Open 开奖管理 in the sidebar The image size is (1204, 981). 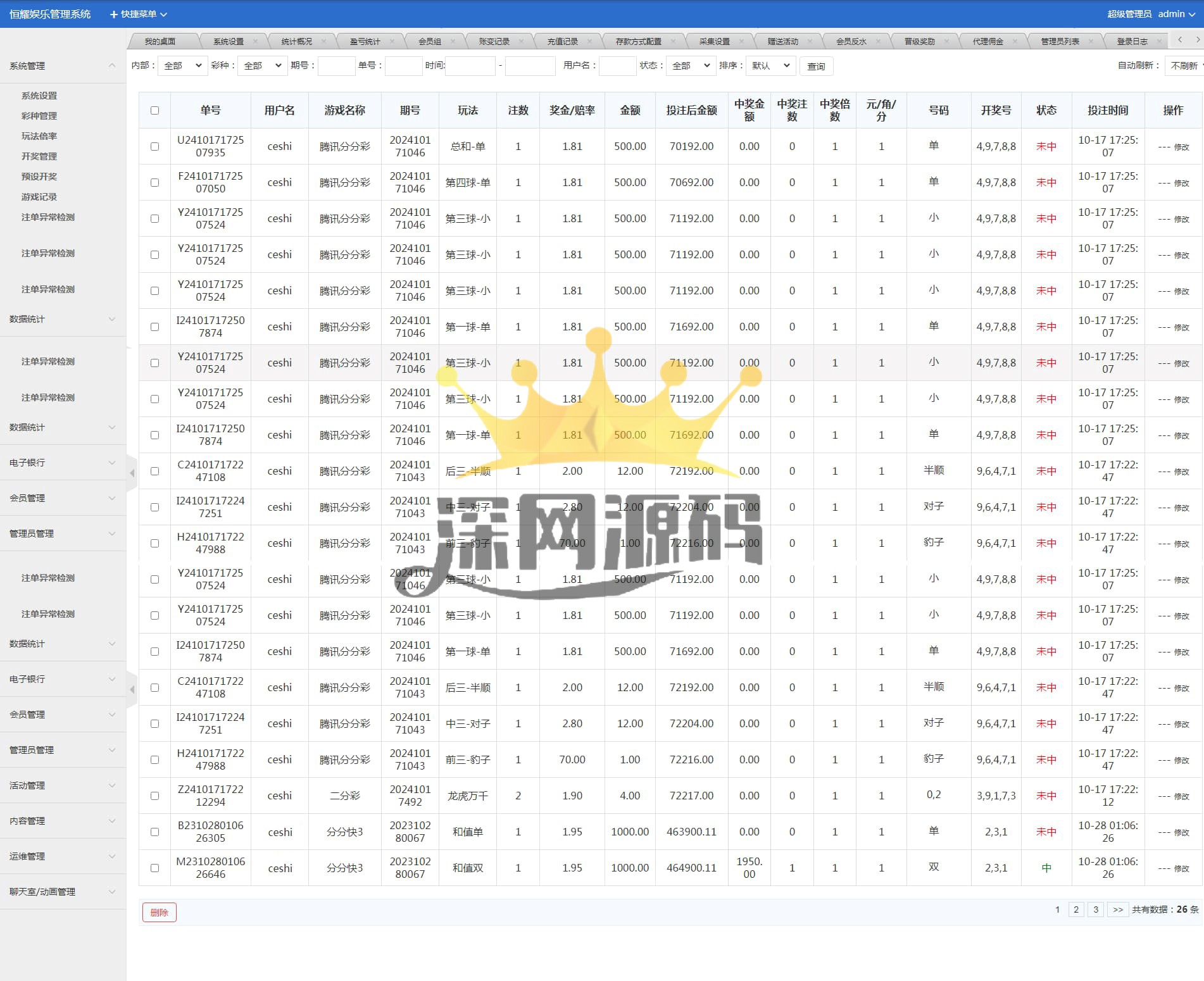(39, 156)
